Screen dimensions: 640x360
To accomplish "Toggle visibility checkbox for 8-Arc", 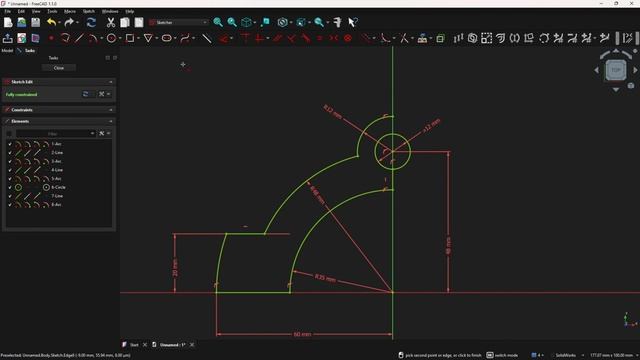I will point(10,204).
